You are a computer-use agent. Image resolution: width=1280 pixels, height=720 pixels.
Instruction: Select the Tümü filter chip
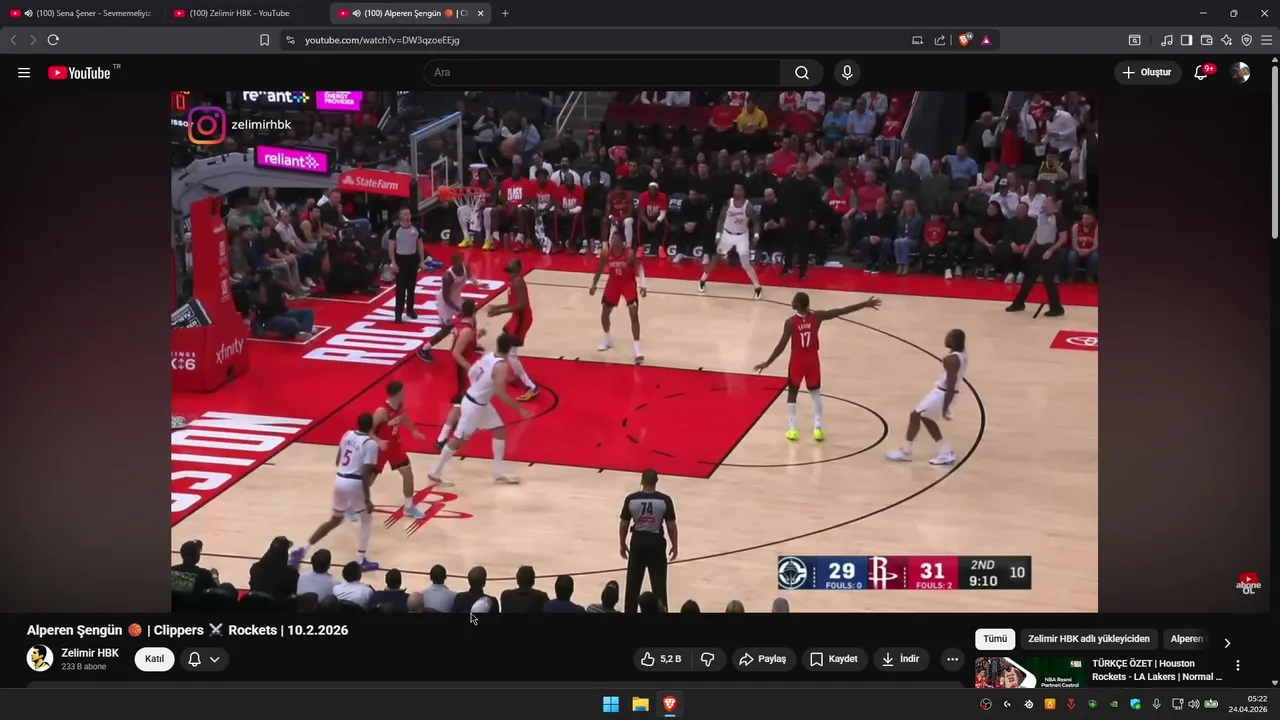point(995,639)
